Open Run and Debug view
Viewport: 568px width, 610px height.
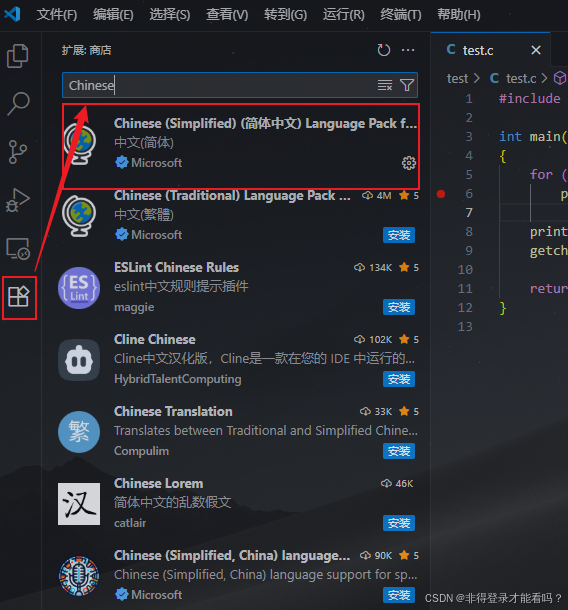coord(18,200)
